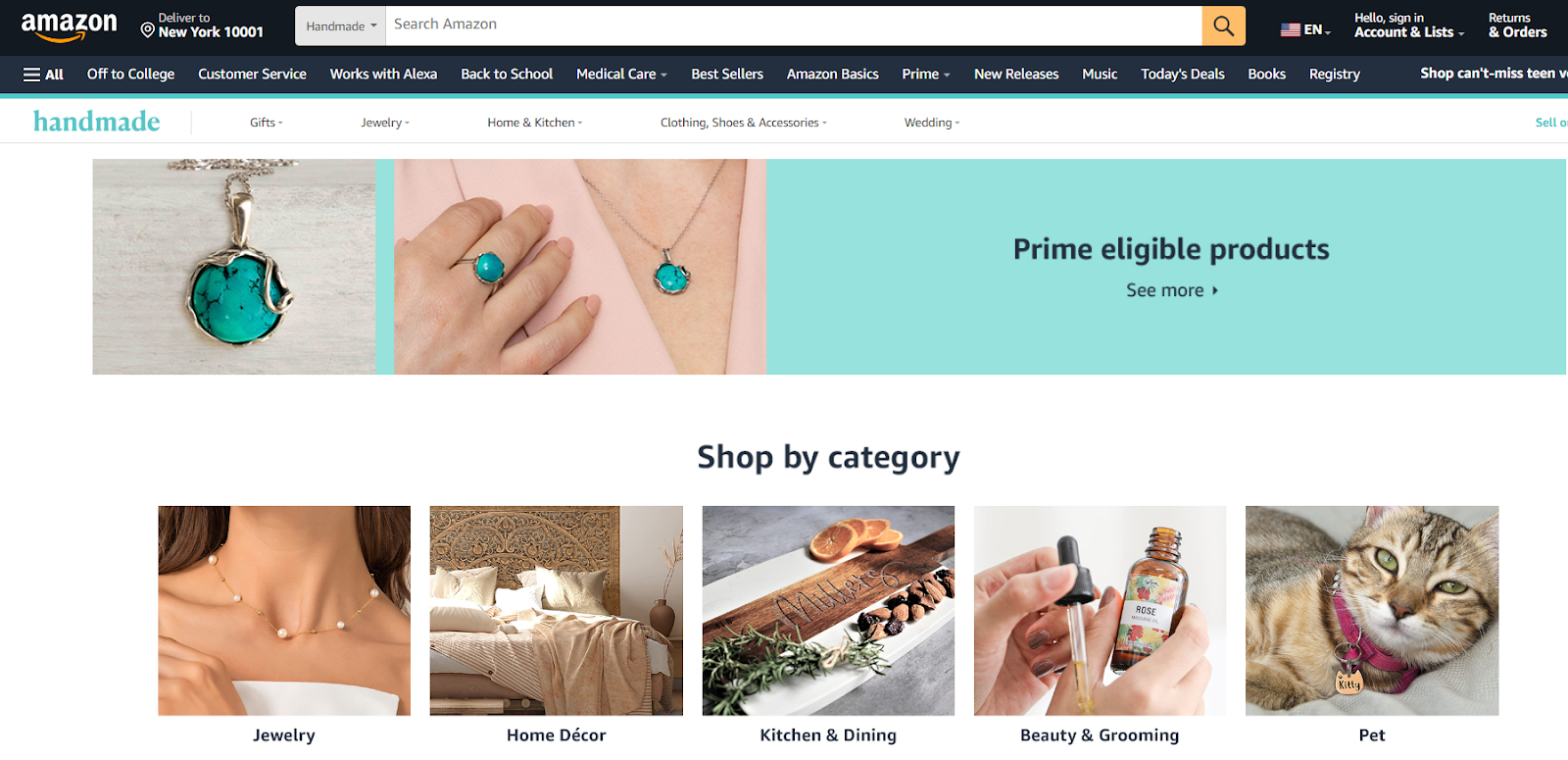Viewport: 1568px width, 760px height.
Task: Click the orange search magnifier button
Action: [x=1223, y=25]
